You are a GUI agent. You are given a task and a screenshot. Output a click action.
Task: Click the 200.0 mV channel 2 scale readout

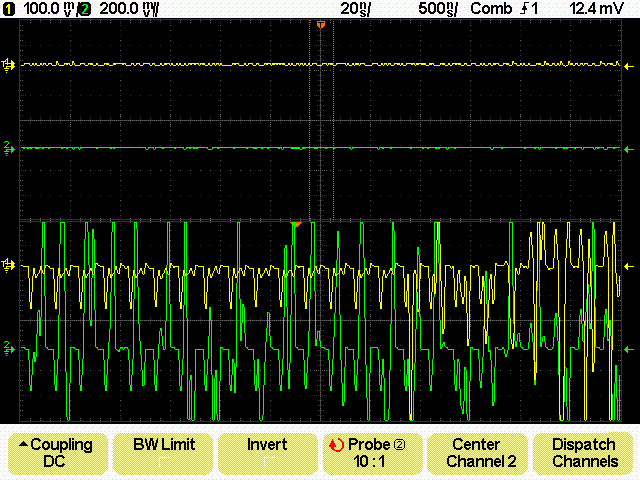pos(129,9)
